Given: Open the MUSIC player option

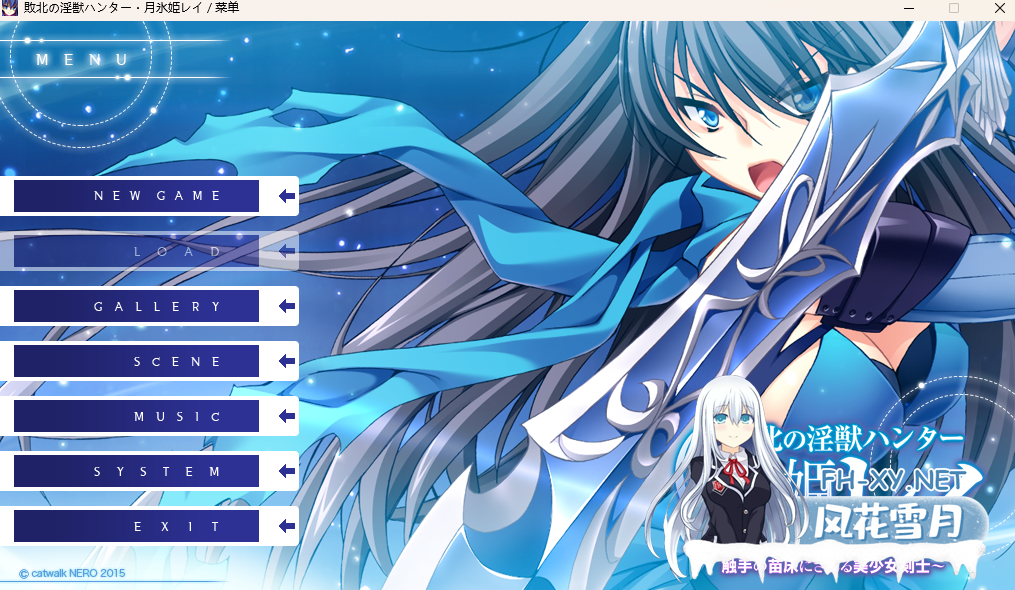Looking at the screenshot, I should click(x=137, y=416).
